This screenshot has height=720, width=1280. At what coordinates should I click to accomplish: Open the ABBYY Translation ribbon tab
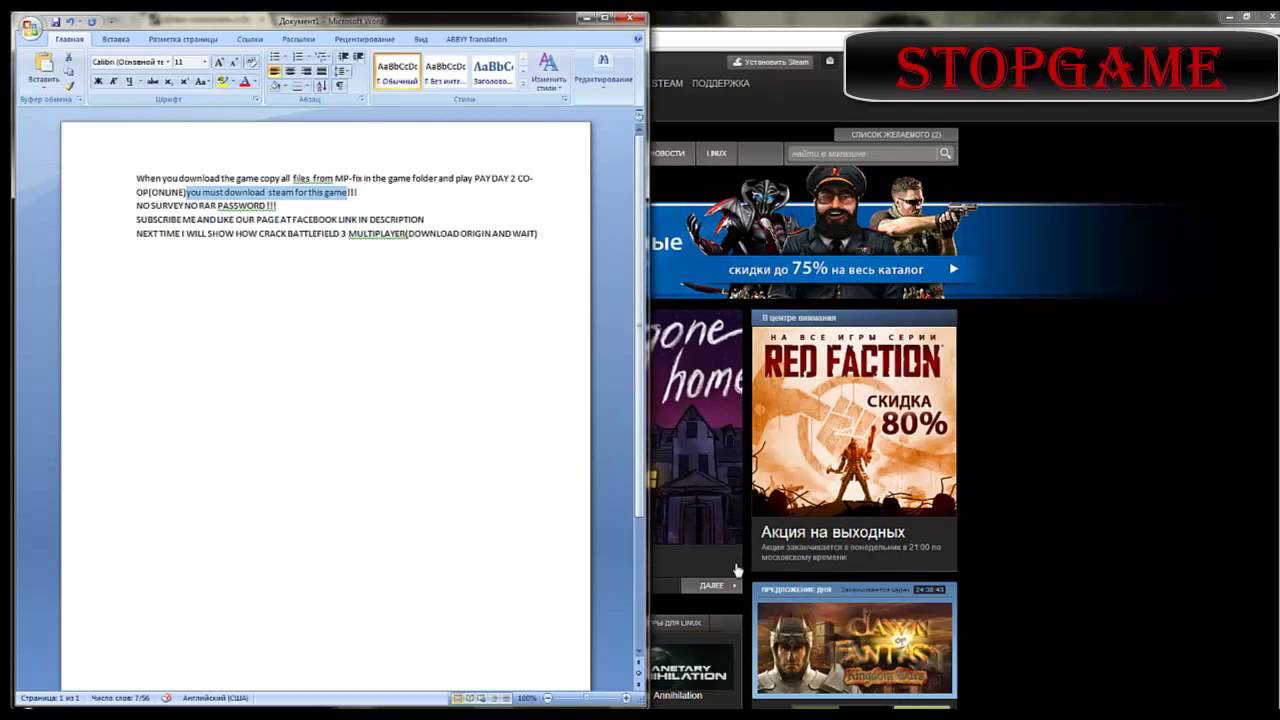[476, 39]
